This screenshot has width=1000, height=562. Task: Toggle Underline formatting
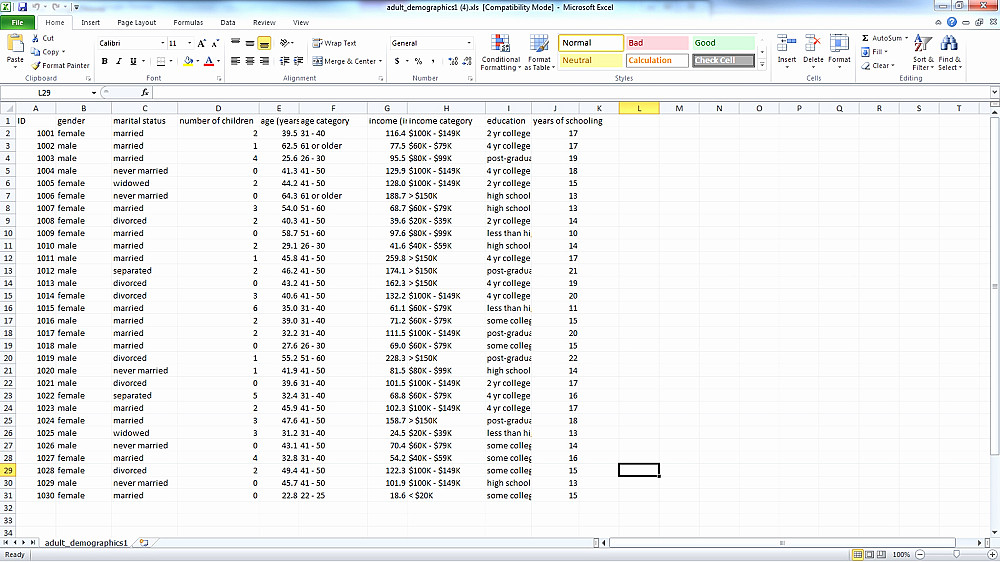[x=133, y=61]
